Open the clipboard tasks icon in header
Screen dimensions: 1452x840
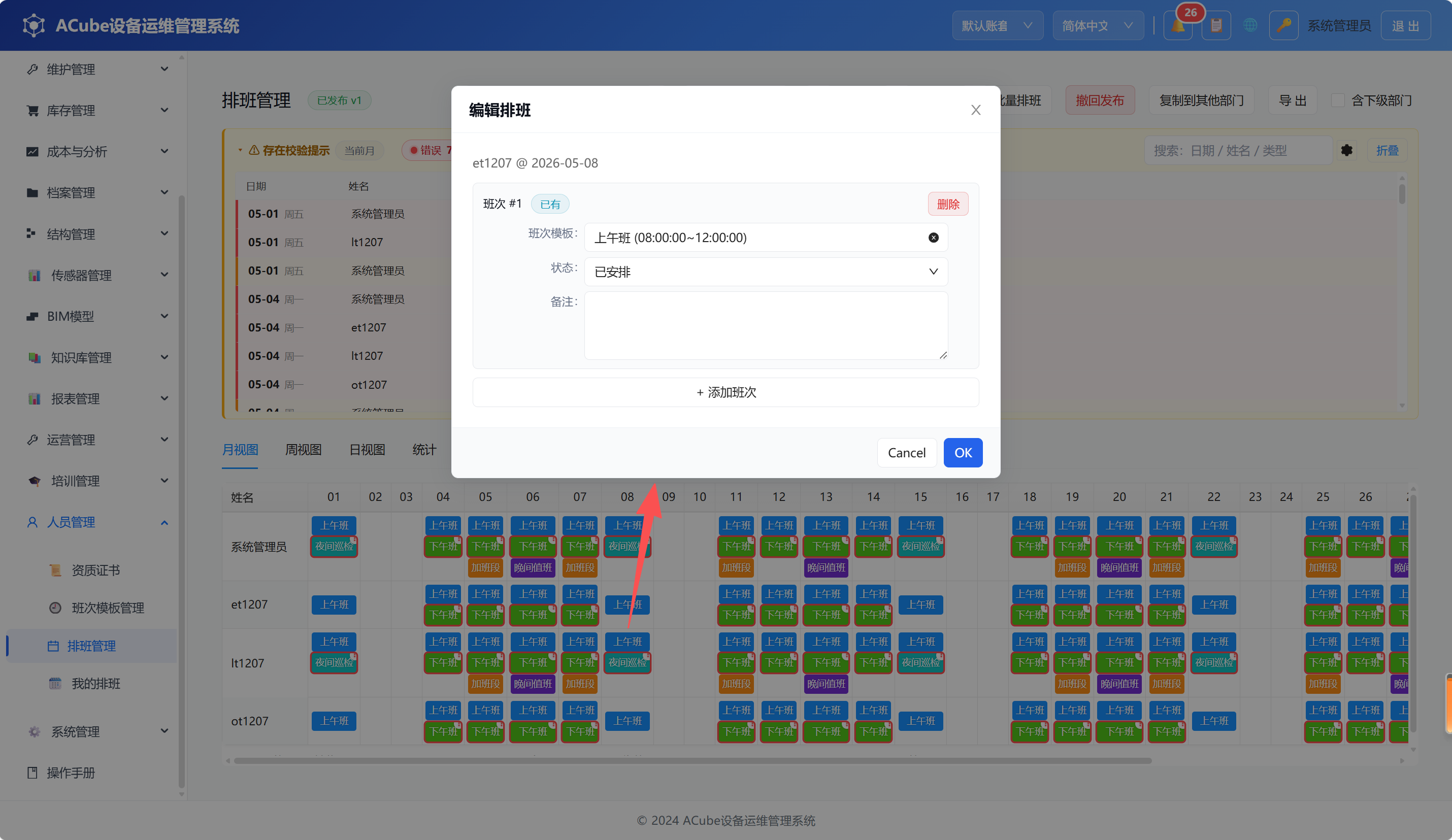[1216, 25]
